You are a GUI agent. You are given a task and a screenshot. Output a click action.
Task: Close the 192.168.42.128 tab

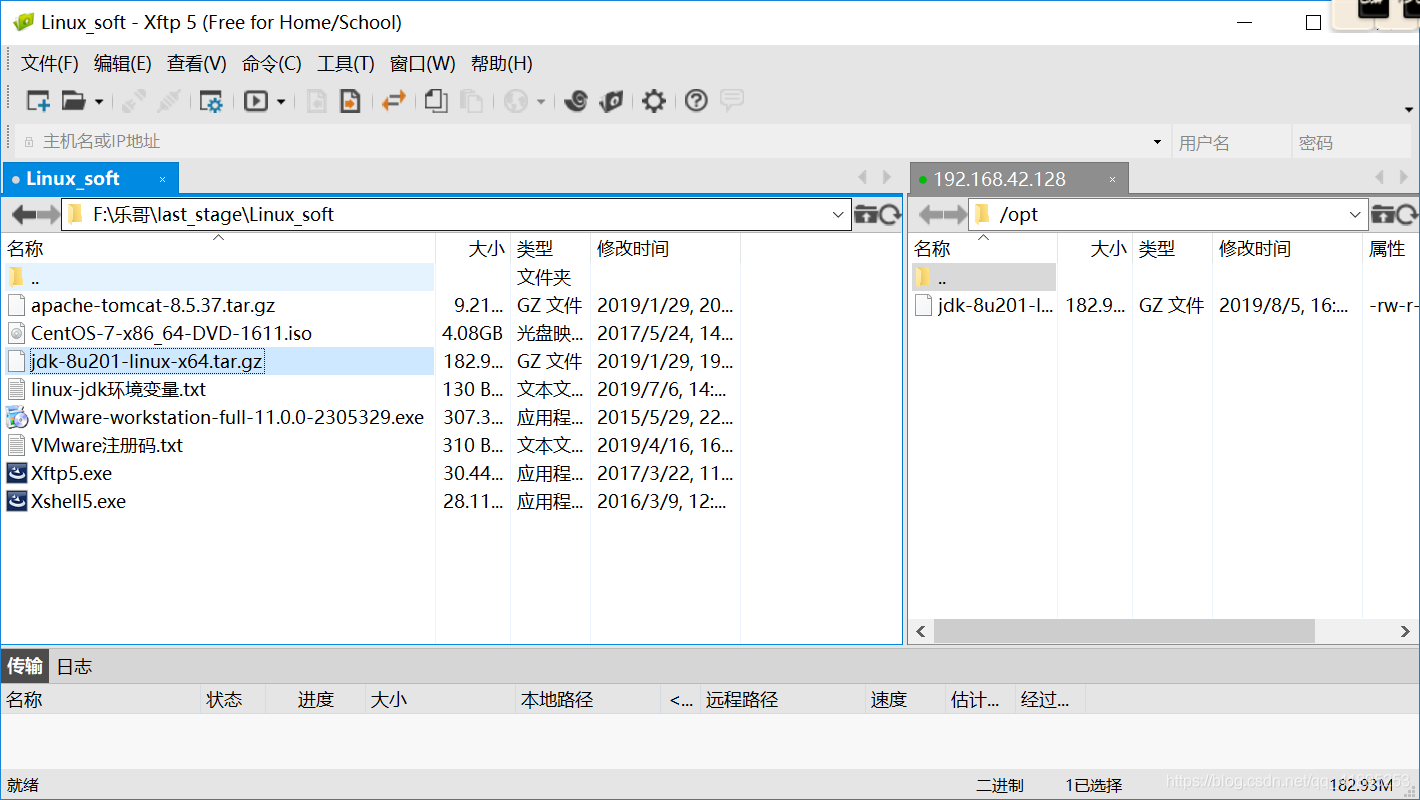(1112, 179)
